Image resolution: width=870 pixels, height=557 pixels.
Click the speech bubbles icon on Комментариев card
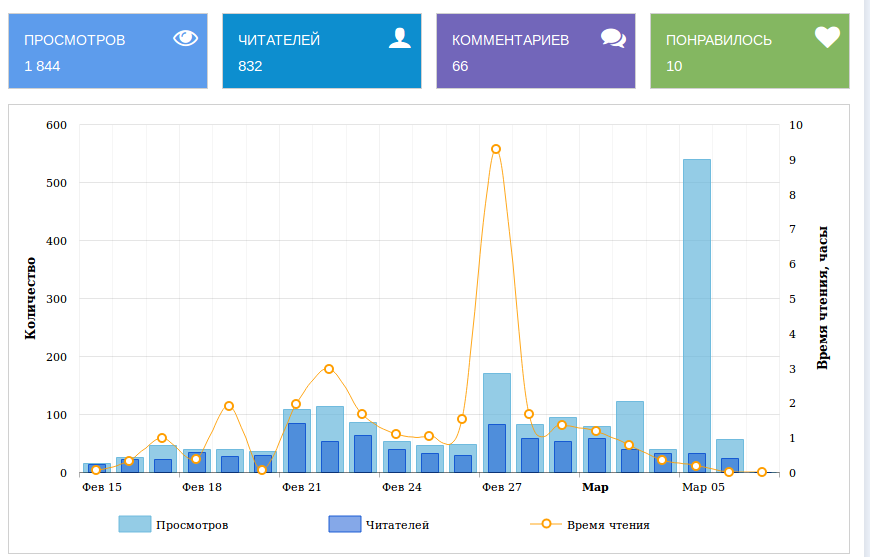tap(613, 38)
